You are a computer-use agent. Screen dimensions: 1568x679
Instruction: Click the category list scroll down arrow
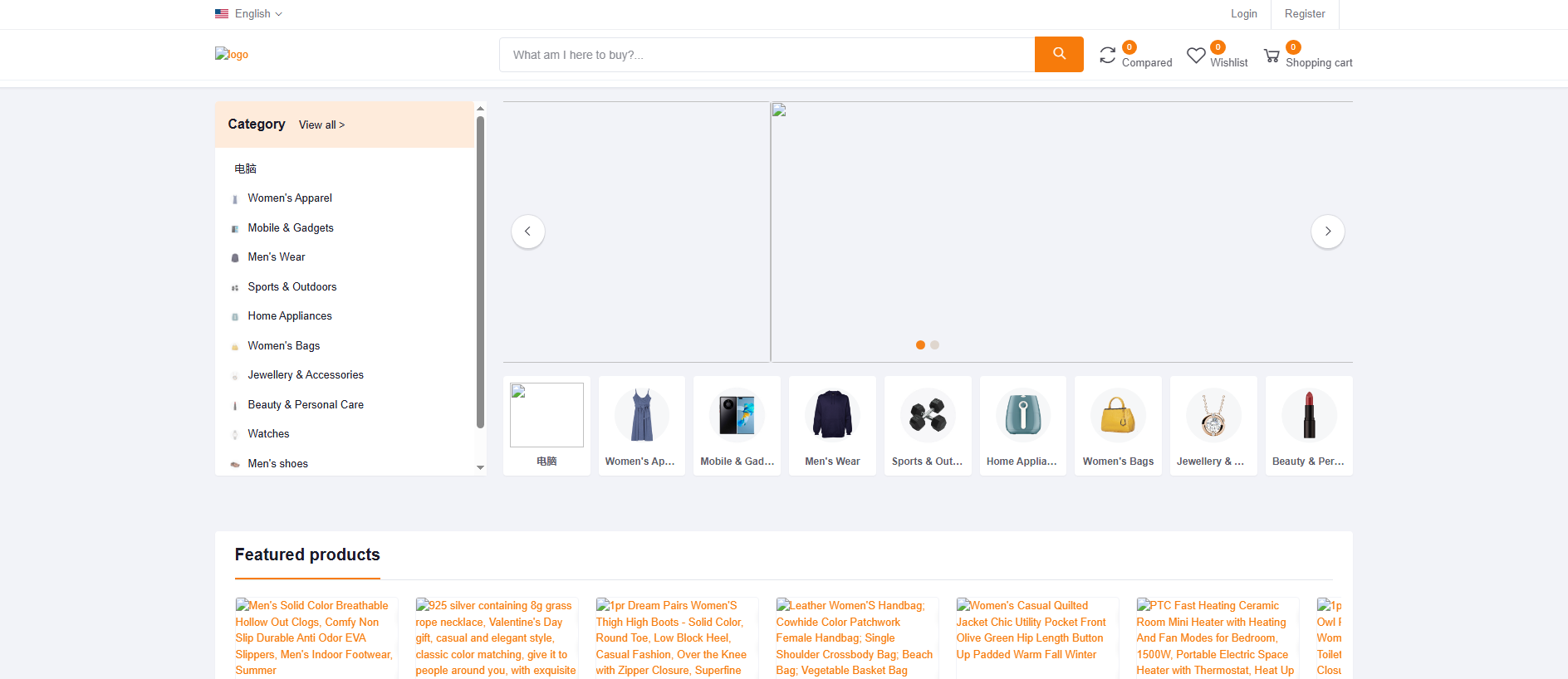[x=480, y=468]
